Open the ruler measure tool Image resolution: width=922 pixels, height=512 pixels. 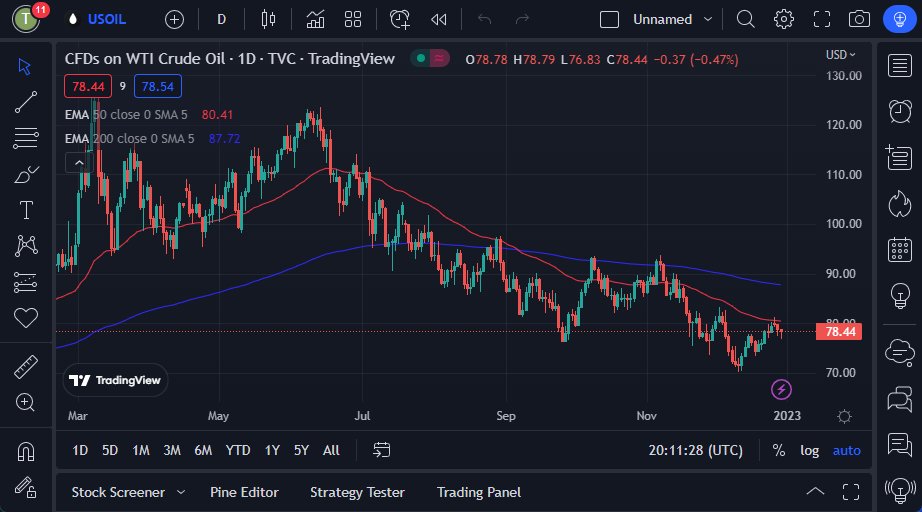click(x=26, y=367)
